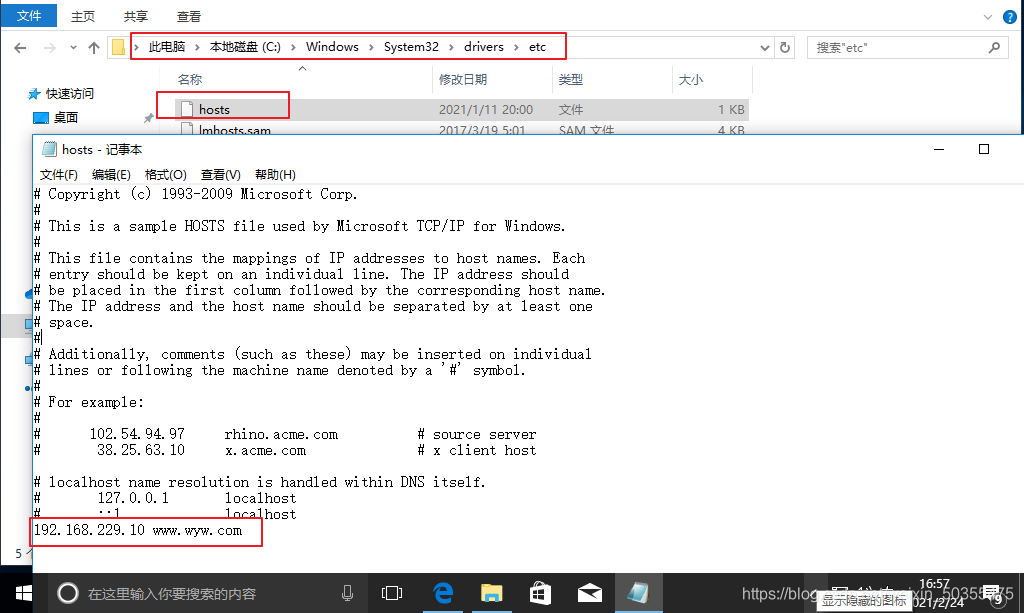Open the Windows Start menu
Viewport: 1024px width, 613px height.
pos(24,593)
